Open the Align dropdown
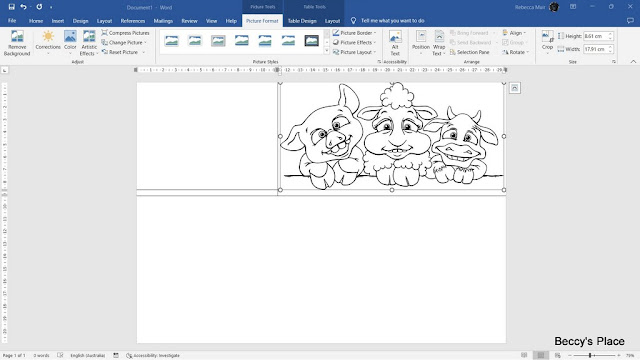The width and height of the screenshot is (640, 360). [x=514, y=33]
